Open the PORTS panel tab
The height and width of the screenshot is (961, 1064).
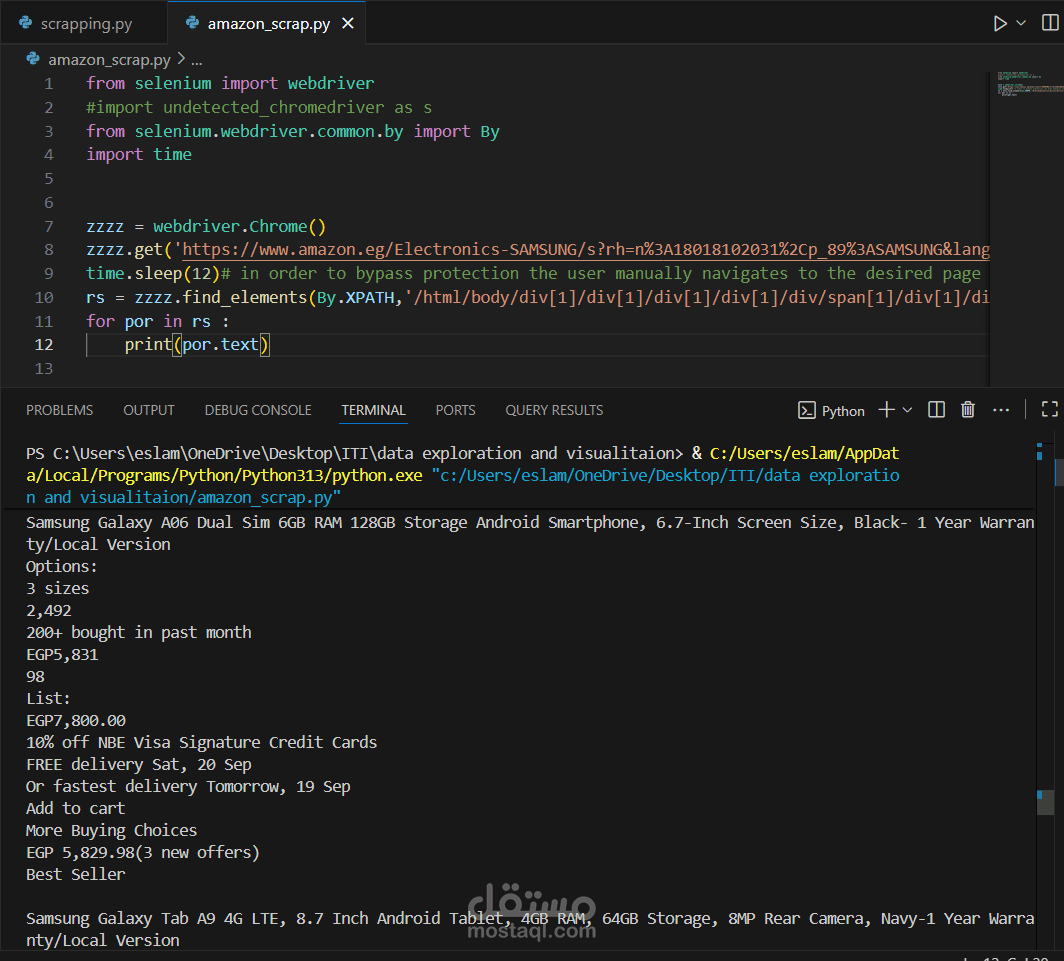pos(455,410)
